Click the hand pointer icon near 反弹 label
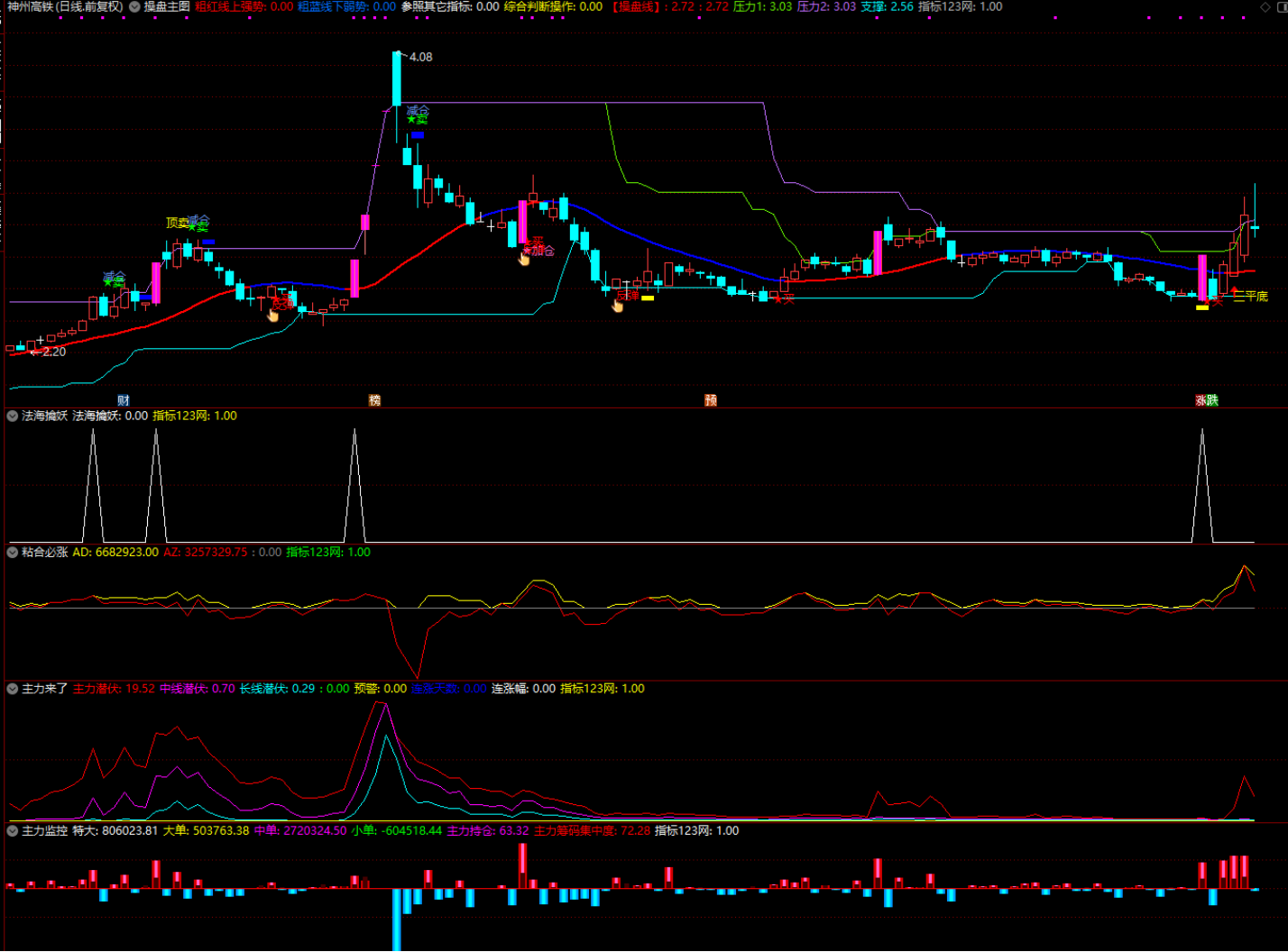Viewport: 1288px width, 952px height. click(x=617, y=307)
